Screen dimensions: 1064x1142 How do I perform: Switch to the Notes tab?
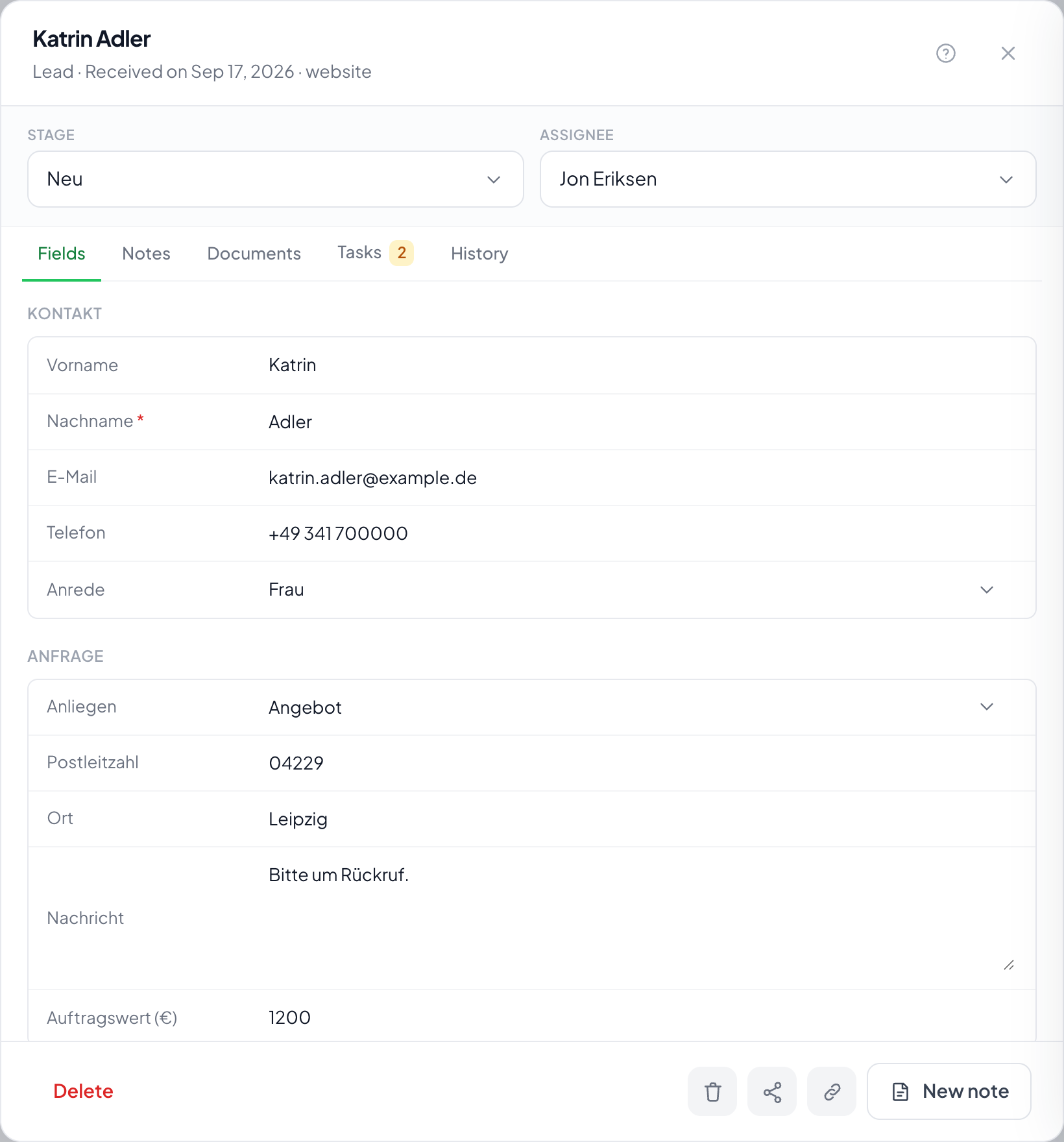click(146, 254)
